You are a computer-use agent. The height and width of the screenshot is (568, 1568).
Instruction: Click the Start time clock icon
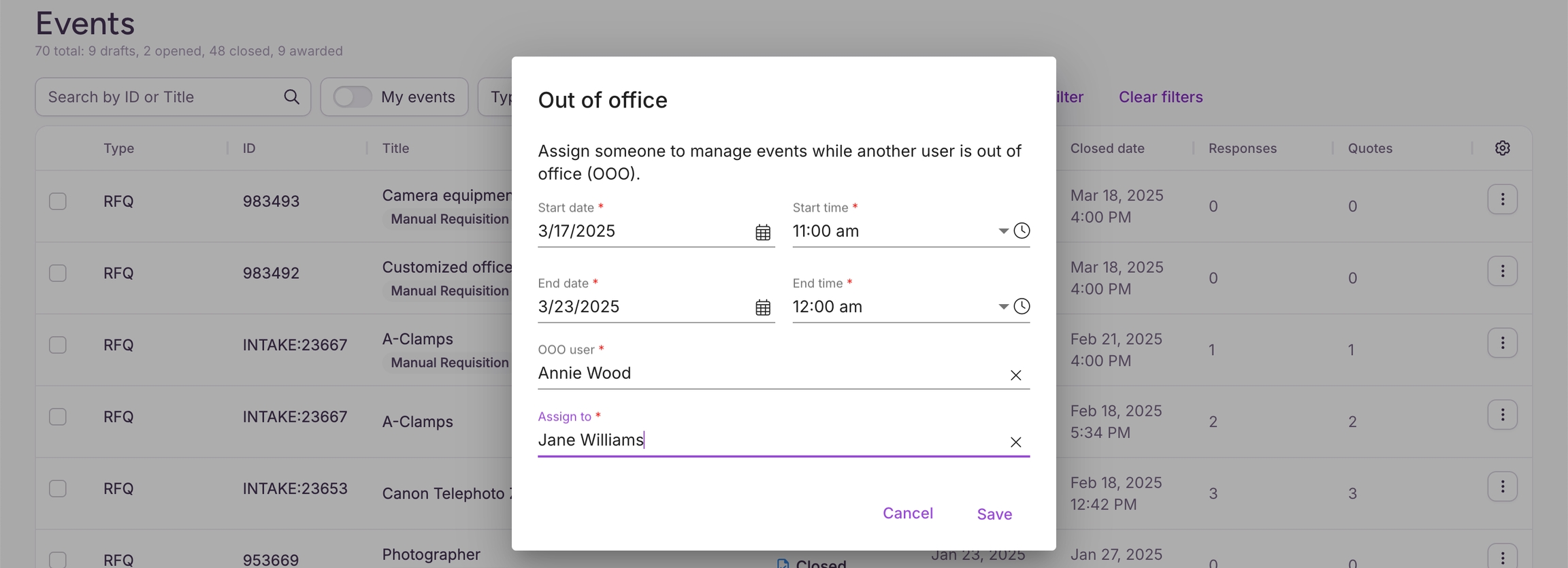(1022, 231)
